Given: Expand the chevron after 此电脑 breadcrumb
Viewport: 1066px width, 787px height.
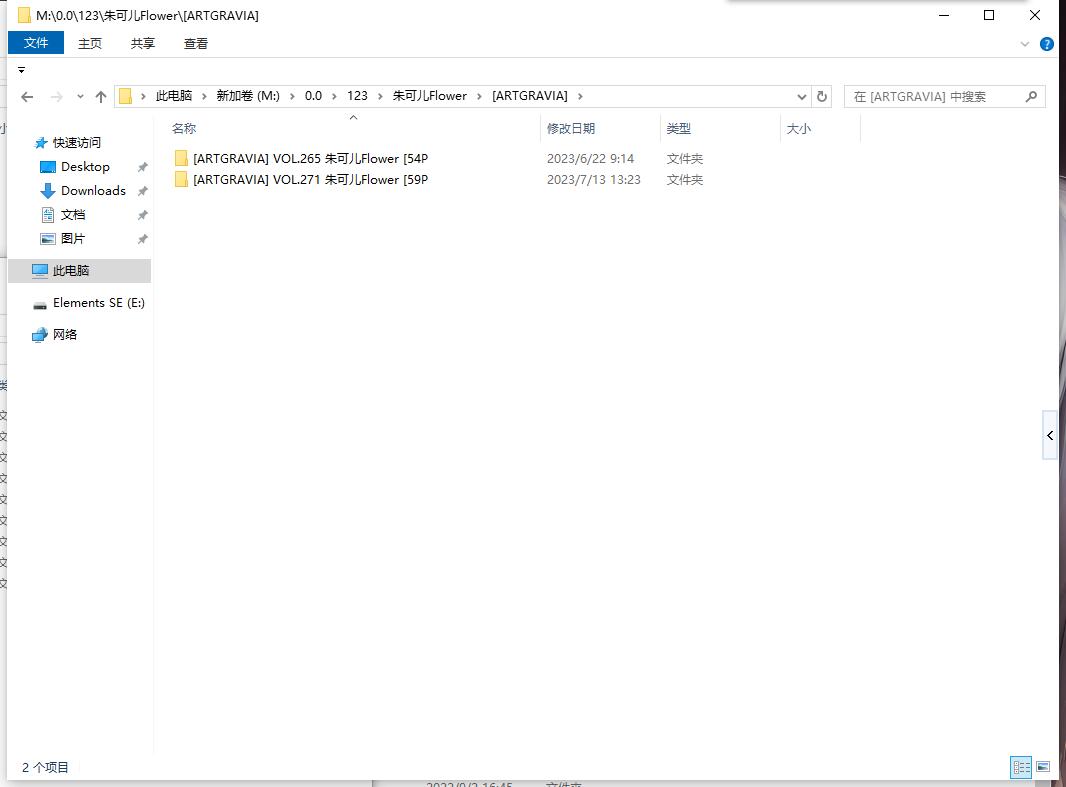Looking at the screenshot, I should point(204,97).
